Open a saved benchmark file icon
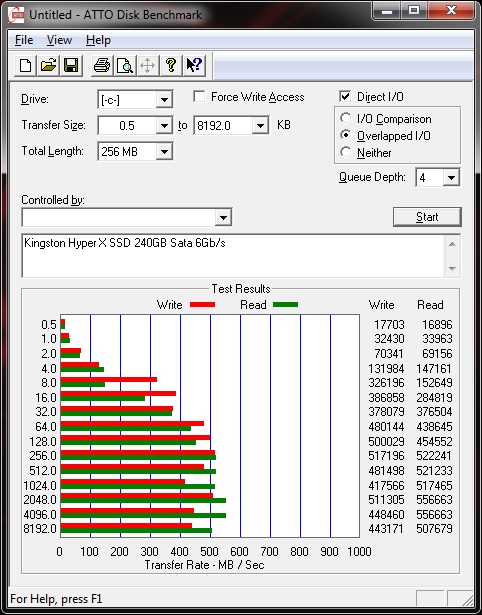The height and width of the screenshot is (615, 482). tap(48, 65)
